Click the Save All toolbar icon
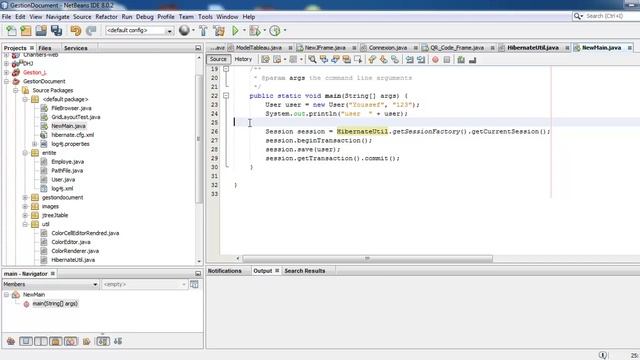This screenshot has height=360, width=640. 56,31
